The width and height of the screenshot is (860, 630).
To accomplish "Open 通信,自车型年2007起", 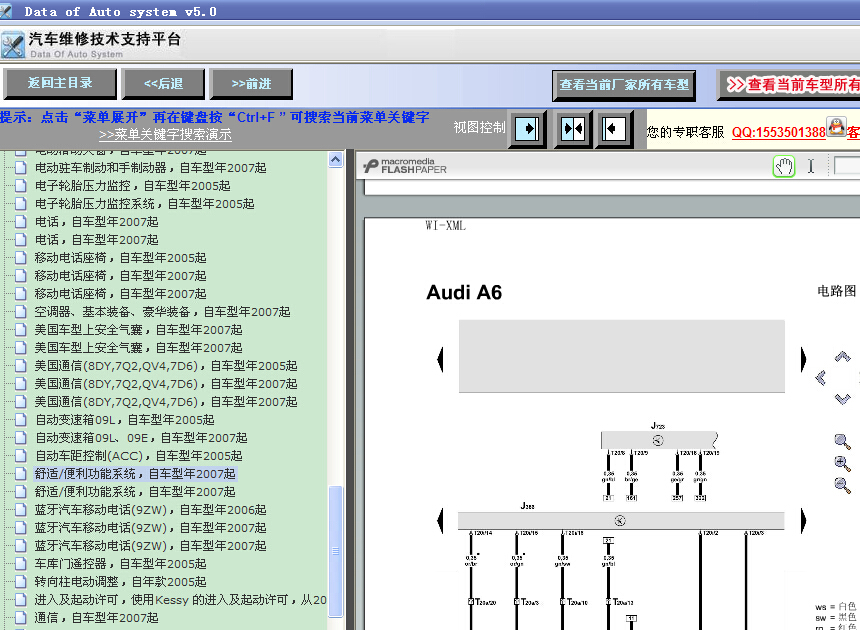I will [x=96, y=618].
